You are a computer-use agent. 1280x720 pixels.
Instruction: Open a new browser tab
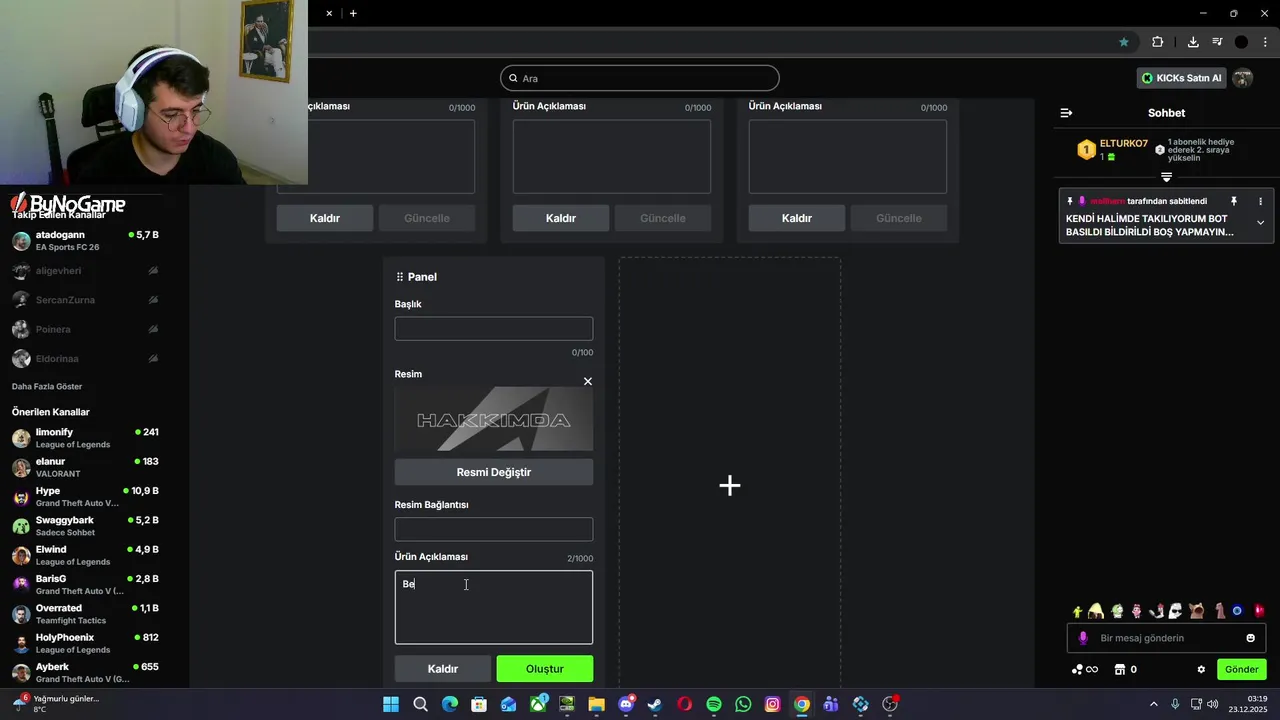pos(353,13)
